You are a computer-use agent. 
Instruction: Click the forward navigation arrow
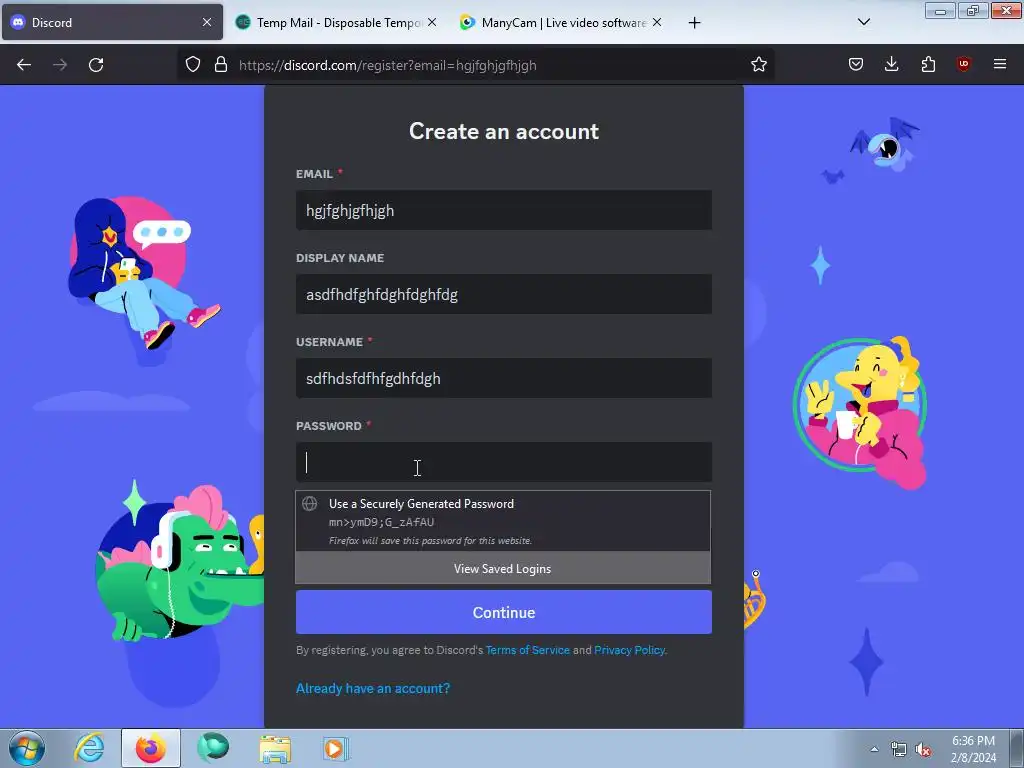pyautogui.click(x=60, y=65)
